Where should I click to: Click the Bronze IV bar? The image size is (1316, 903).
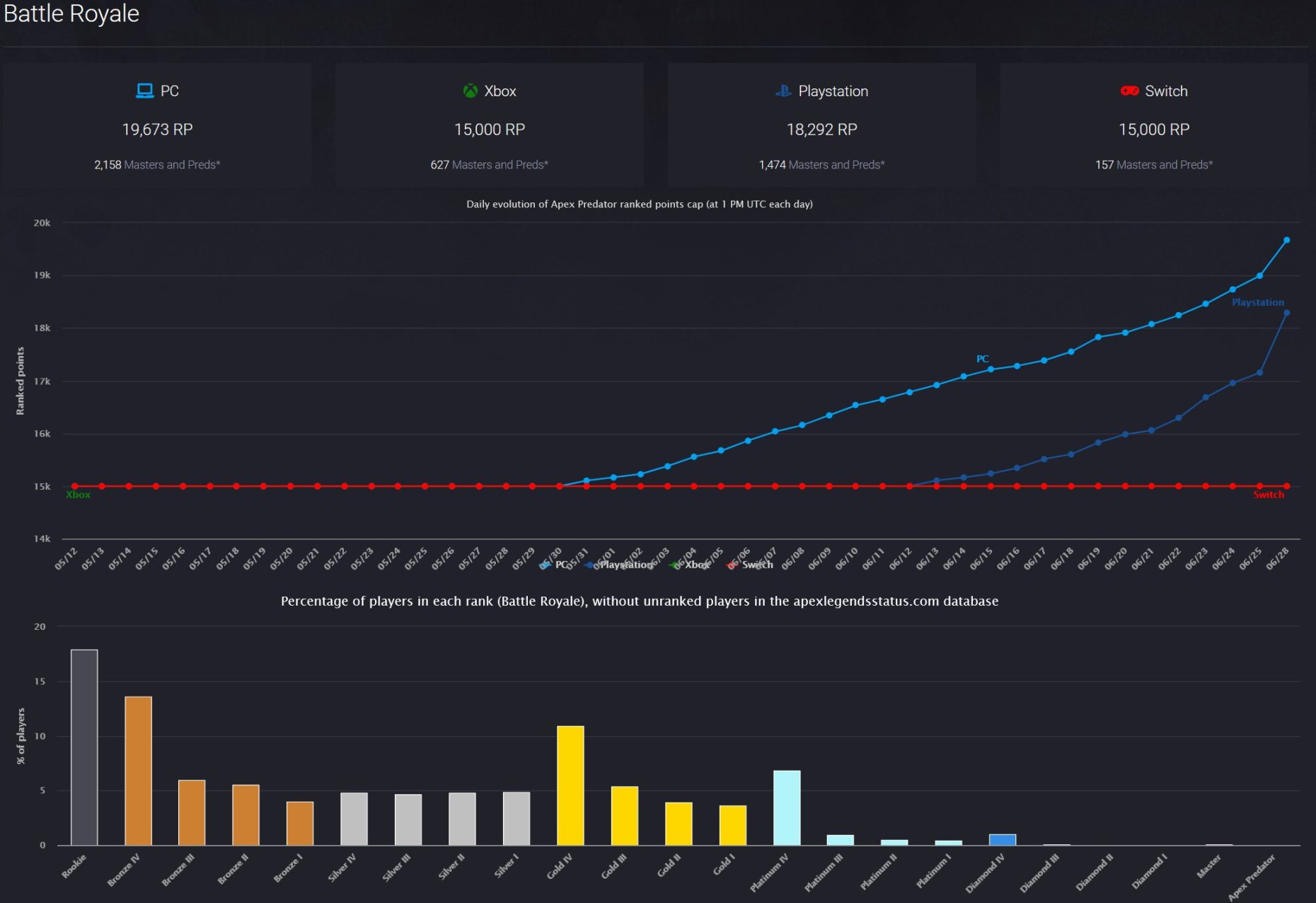click(138, 771)
